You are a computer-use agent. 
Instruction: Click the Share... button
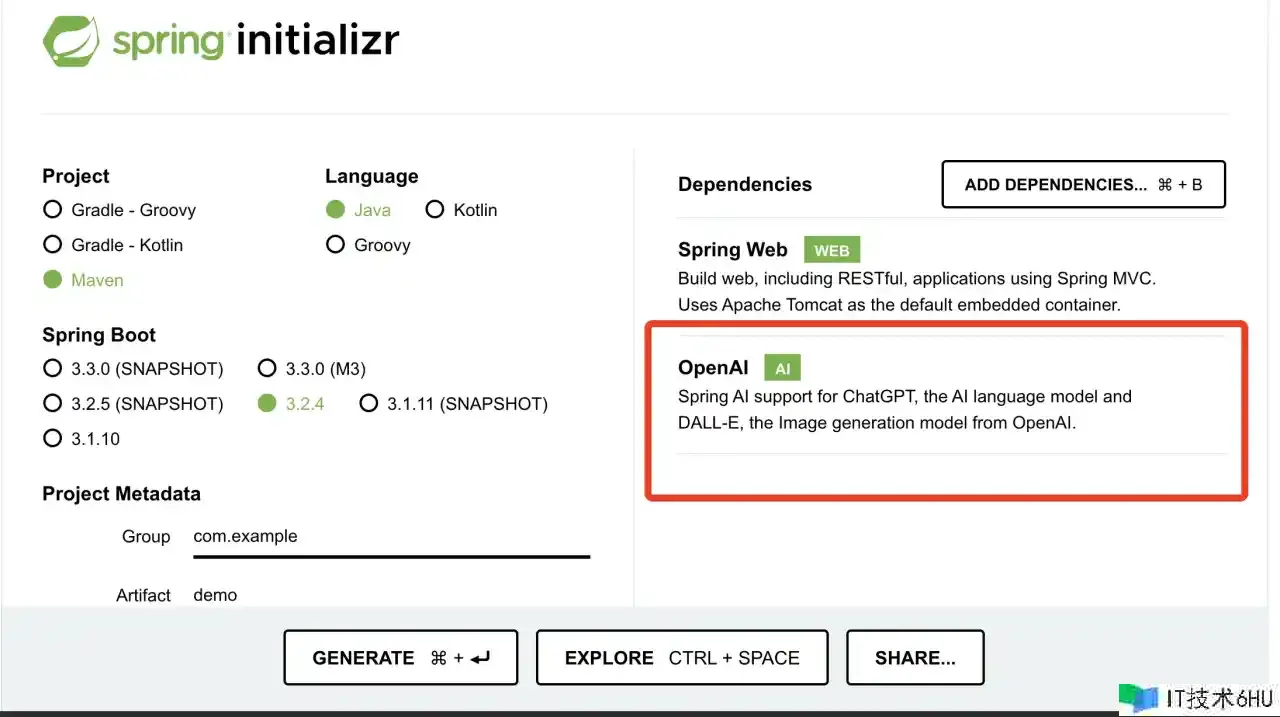pyautogui.click(x=915, y=657)
